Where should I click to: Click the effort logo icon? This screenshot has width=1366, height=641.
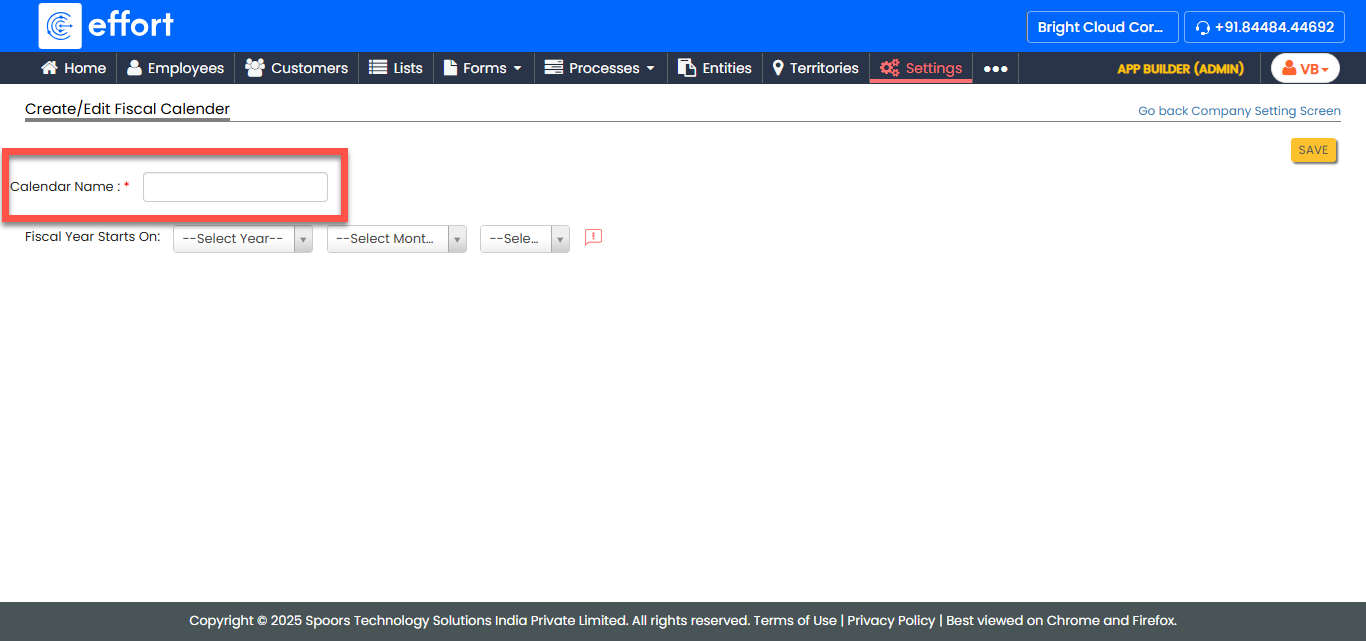coord(60,26)
